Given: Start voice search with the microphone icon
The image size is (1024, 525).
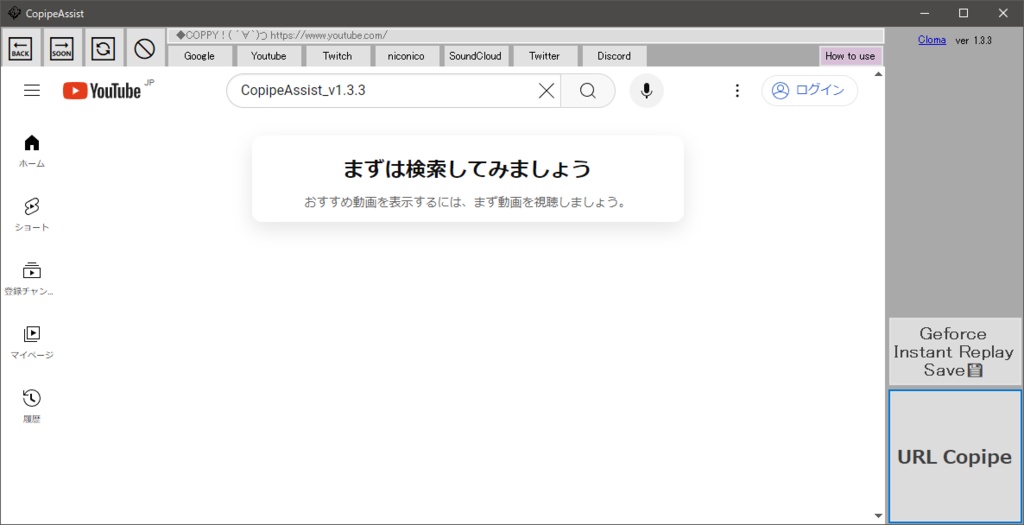Looking at the screenshot, I should pos(647,91).
